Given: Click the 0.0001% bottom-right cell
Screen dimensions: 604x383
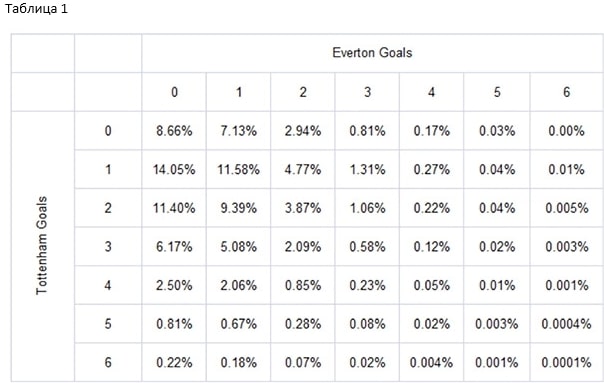Looking at the screenshot, I should [566, 362].
